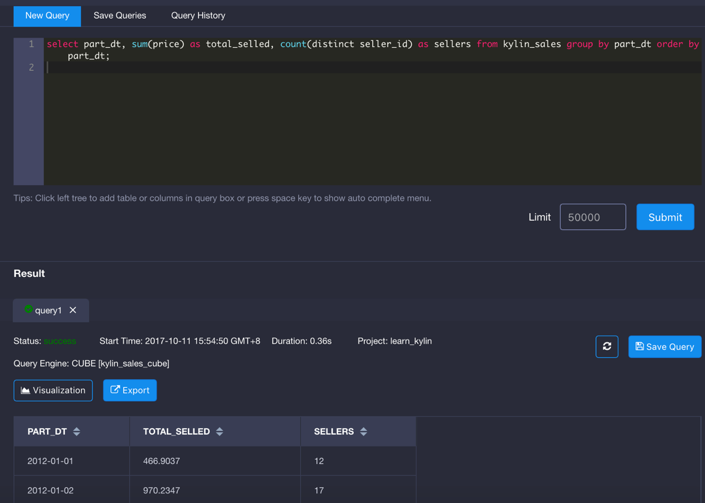Submit the SQL query
Viewport: 705px width, 503px height.
tap(665, 217)
